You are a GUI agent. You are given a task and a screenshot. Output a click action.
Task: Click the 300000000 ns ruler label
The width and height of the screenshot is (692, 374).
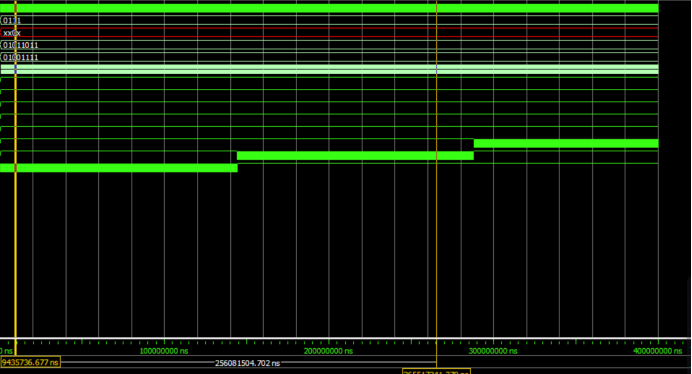pos(493,351)
